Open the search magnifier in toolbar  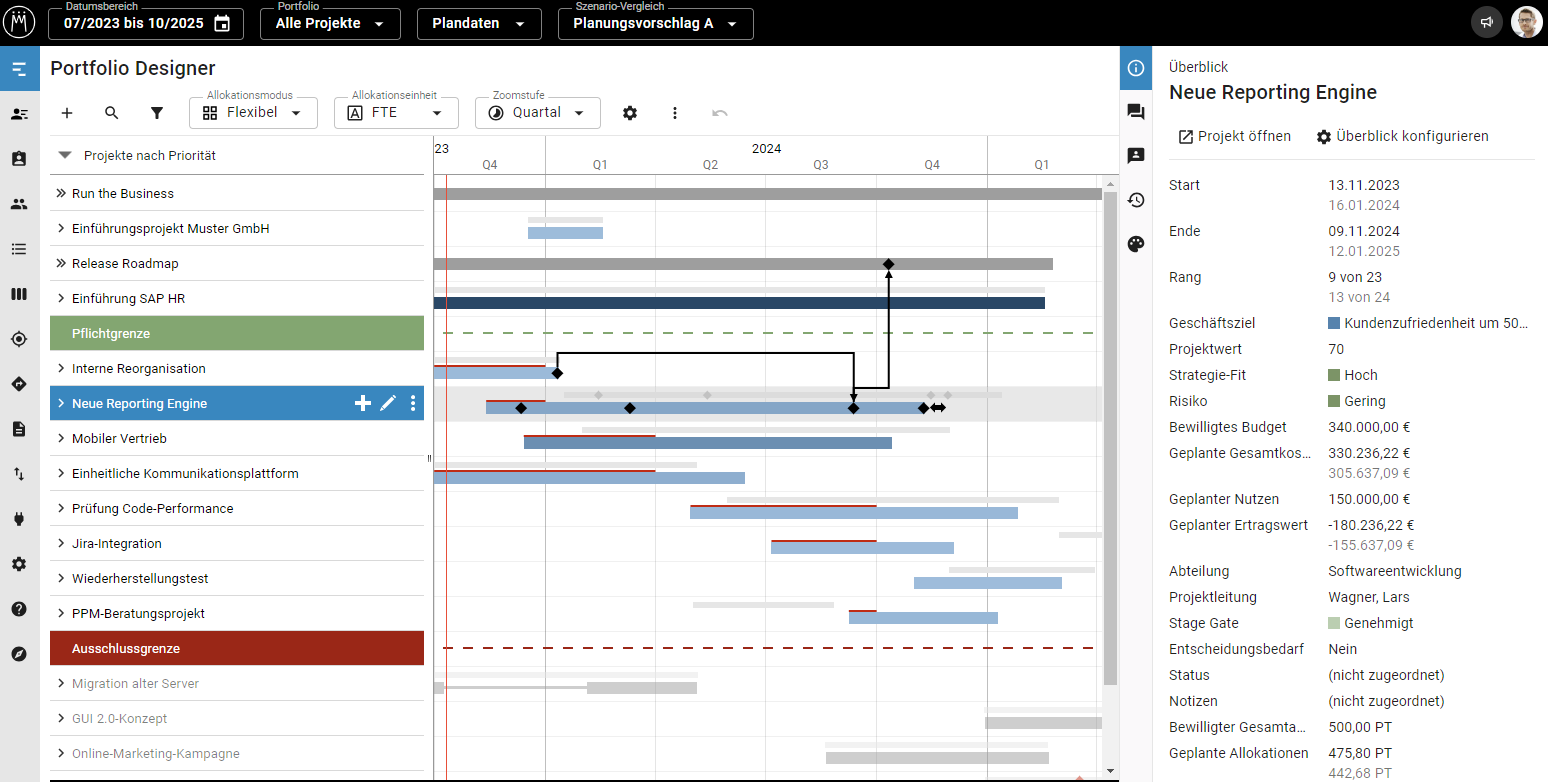coord(112,113)
